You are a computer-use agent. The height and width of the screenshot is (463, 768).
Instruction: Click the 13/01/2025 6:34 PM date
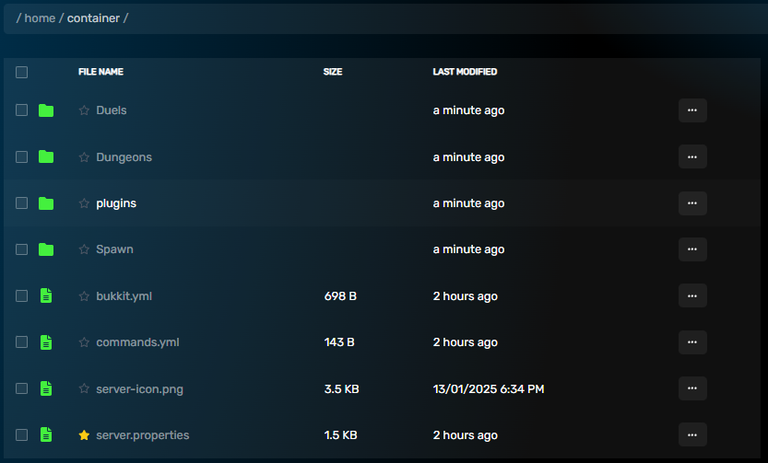click(488, 389)
